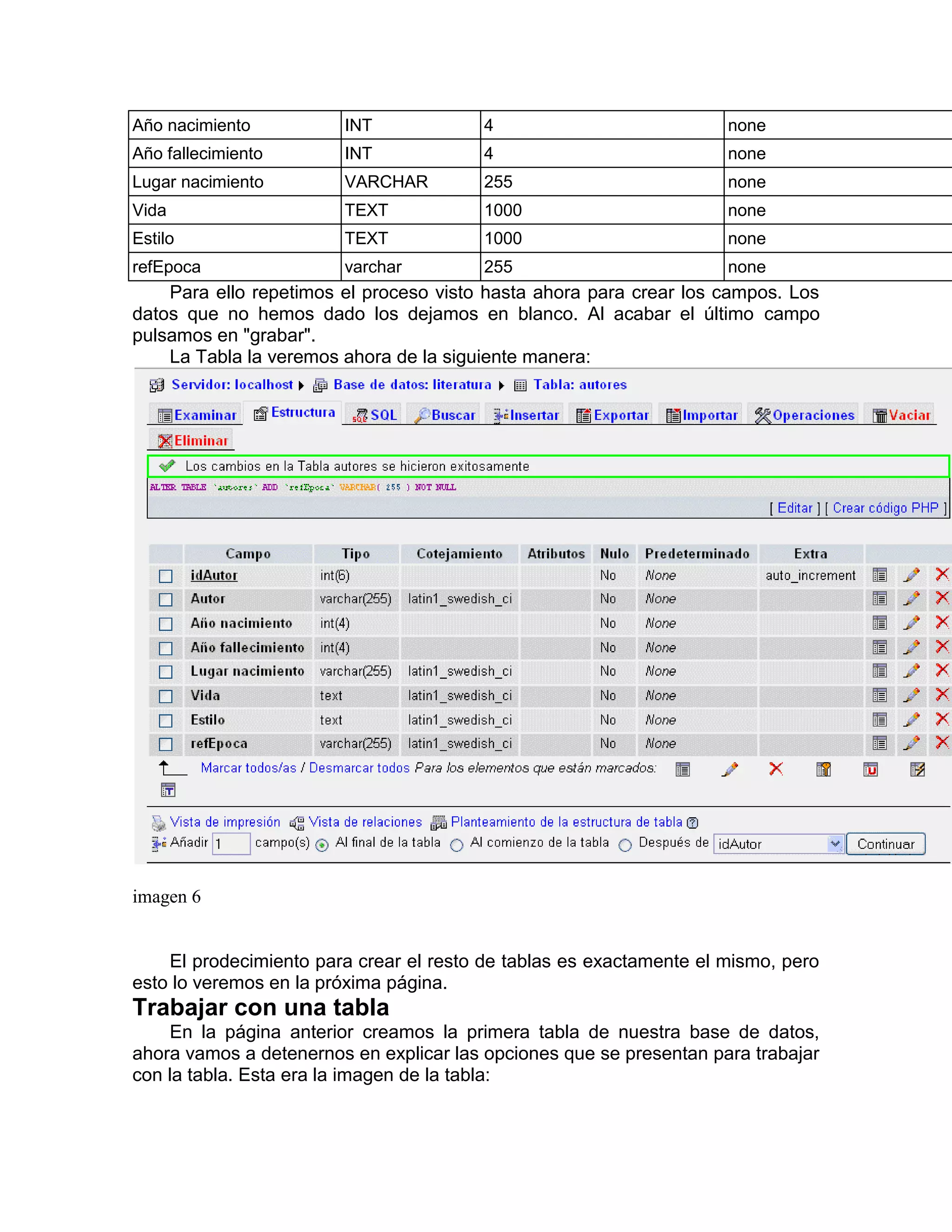Click index icon for marked elements

(918, 769)
